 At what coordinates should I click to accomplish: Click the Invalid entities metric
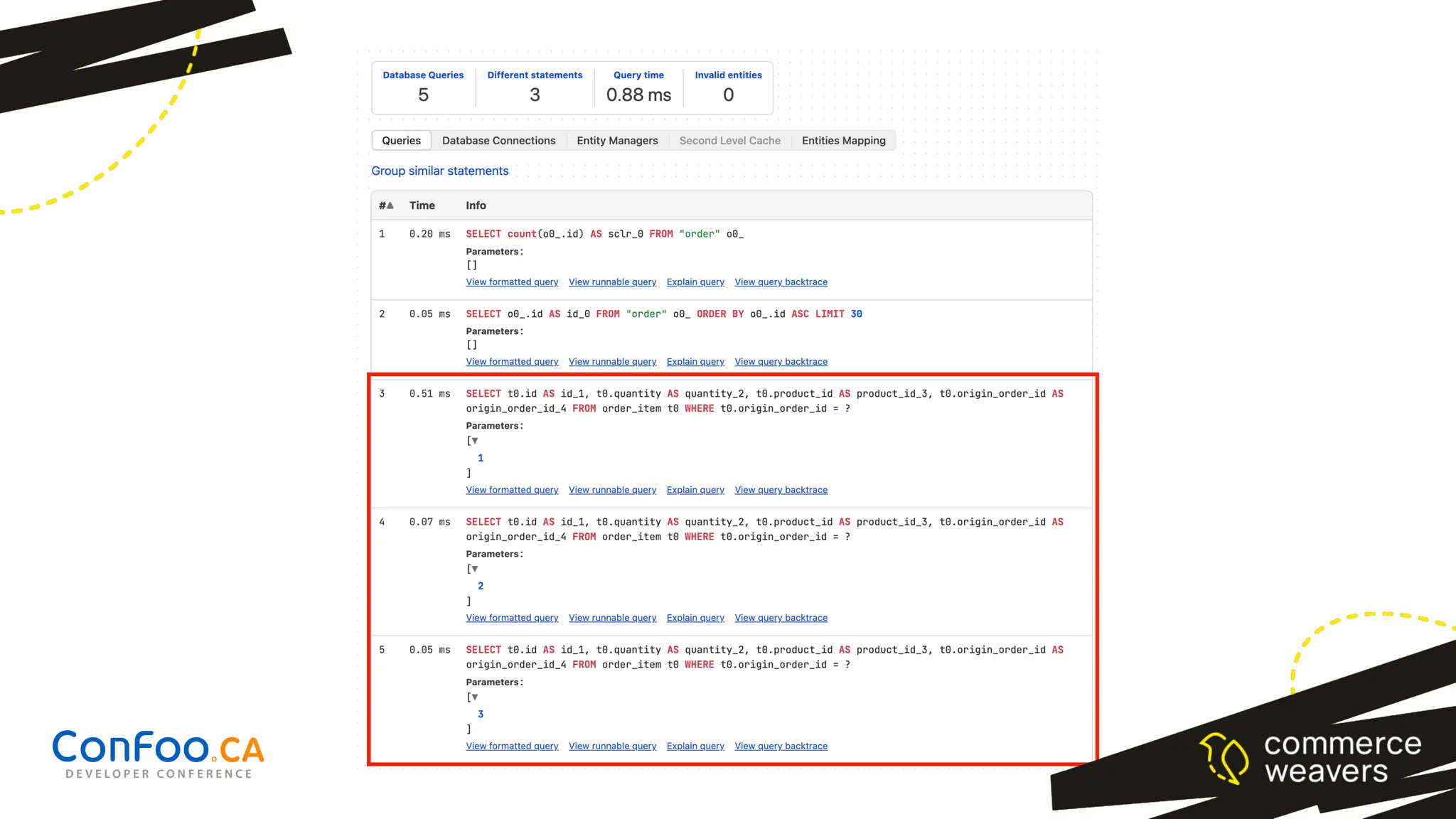coord(728,87)
